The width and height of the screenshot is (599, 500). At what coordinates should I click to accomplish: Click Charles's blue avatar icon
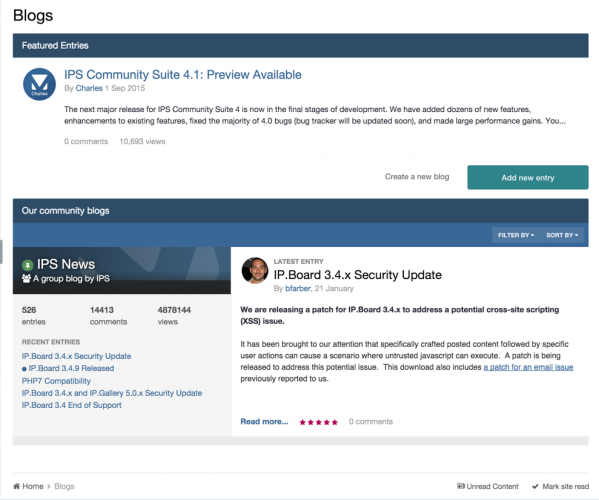(x=39, y=84)
